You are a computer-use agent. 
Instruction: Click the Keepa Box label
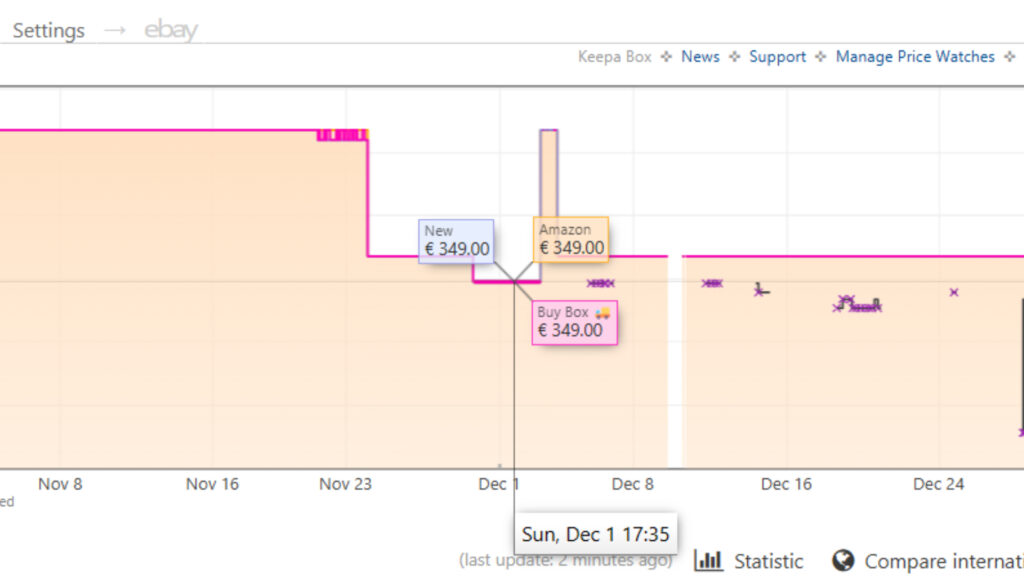click(615, 57)
